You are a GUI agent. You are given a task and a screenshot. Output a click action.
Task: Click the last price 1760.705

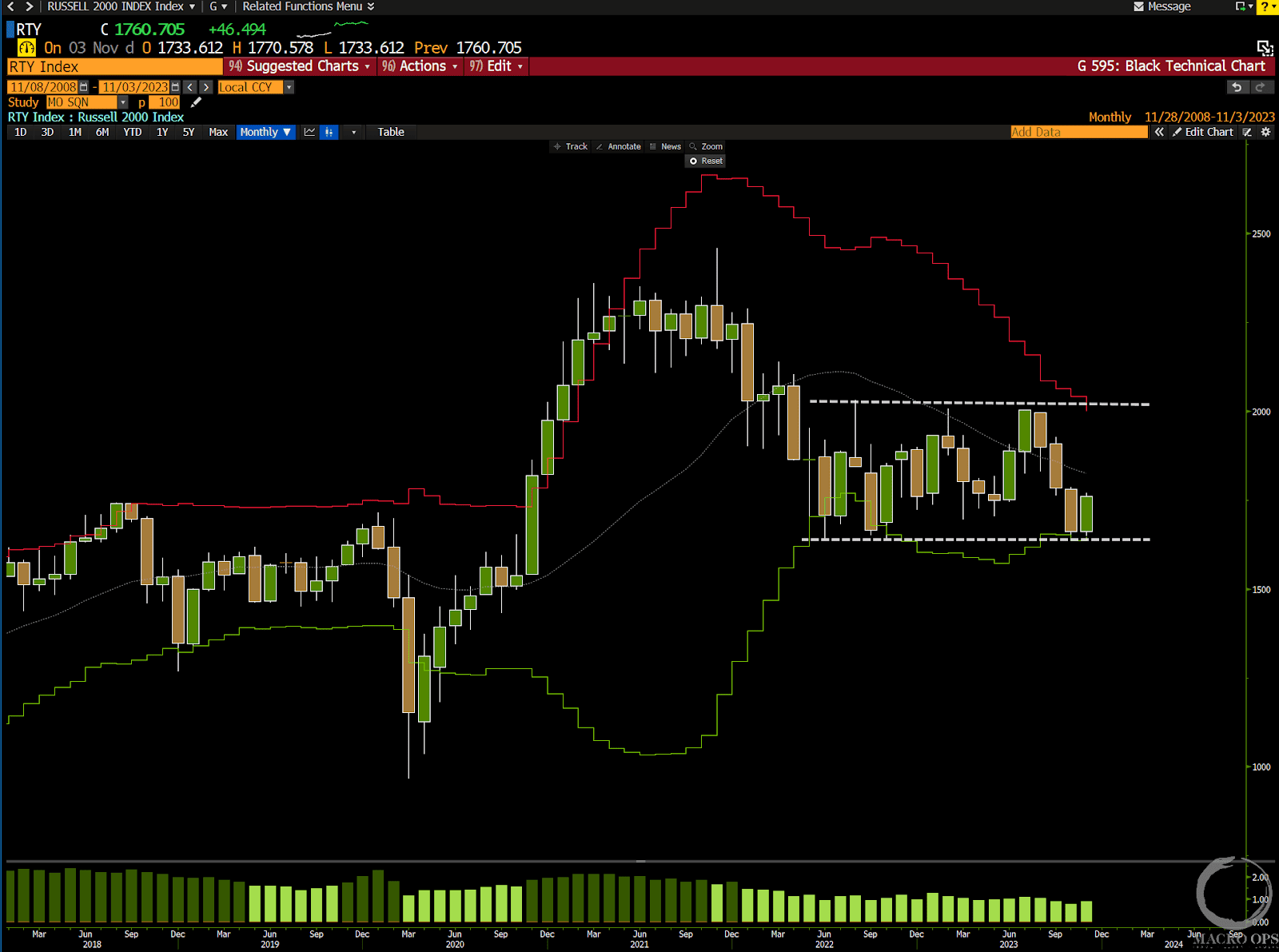pyautogui.click(x=149, y=30)
